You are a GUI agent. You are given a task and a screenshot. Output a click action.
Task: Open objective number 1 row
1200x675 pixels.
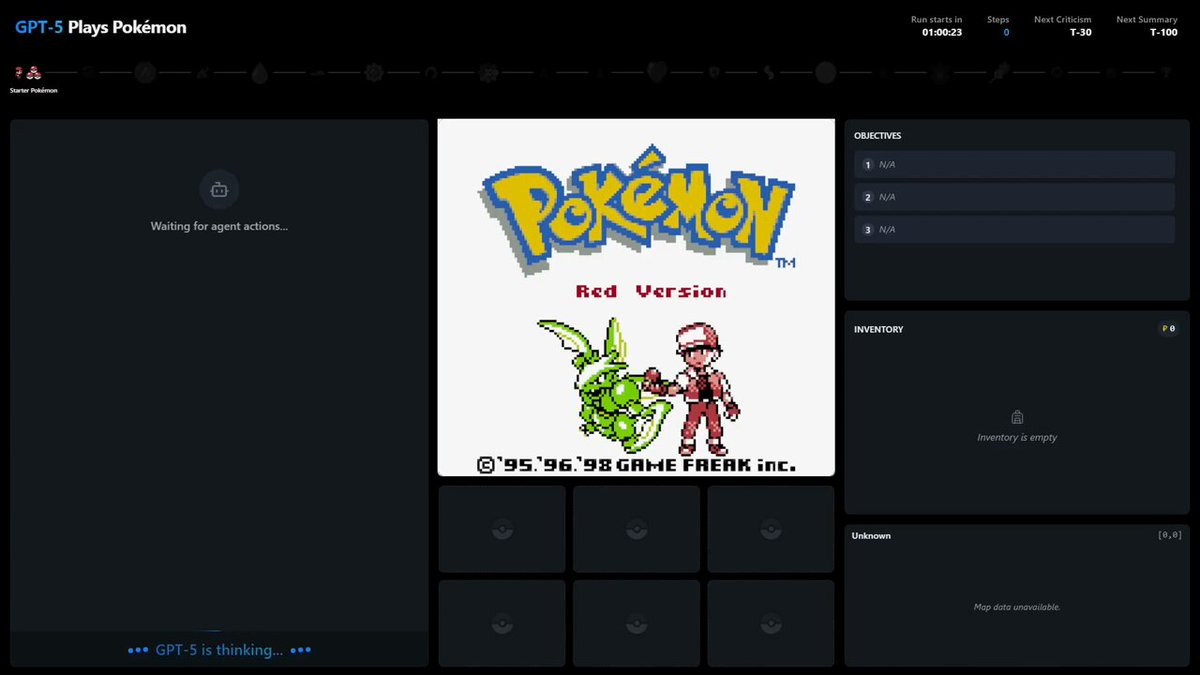click(x=1014, y=165)
